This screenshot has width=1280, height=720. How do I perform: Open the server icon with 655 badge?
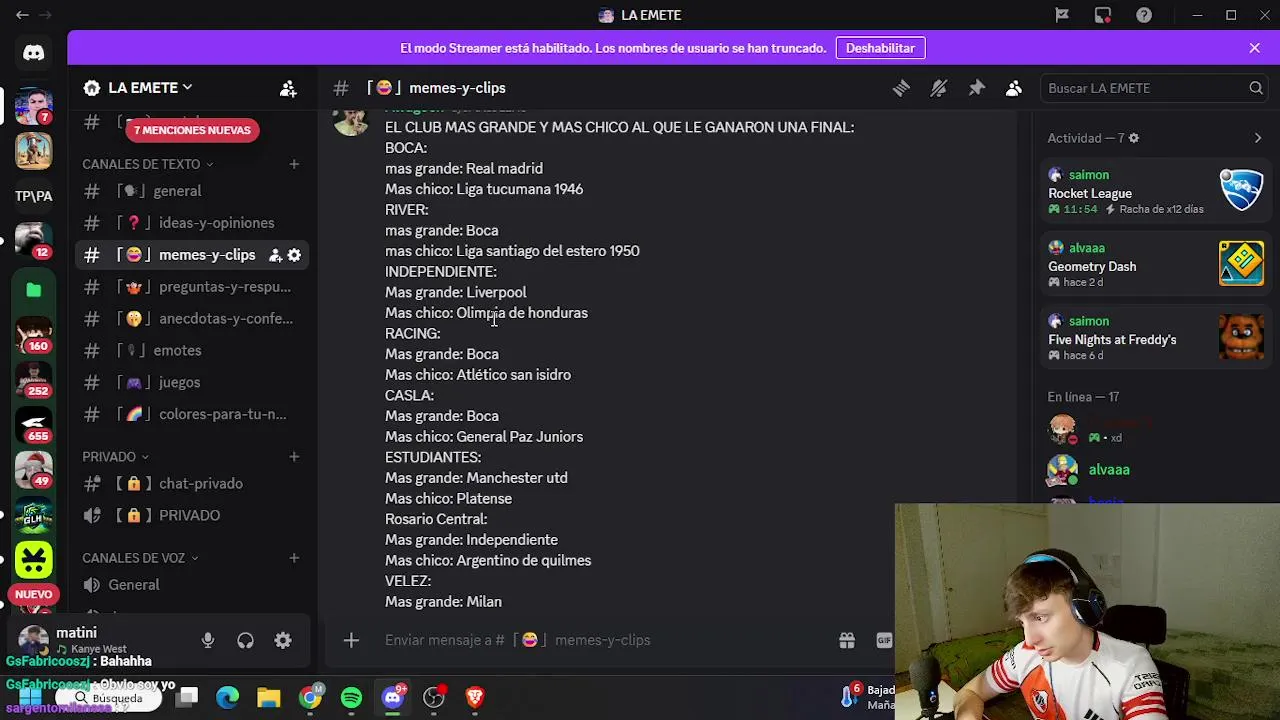tap(33, 425)
